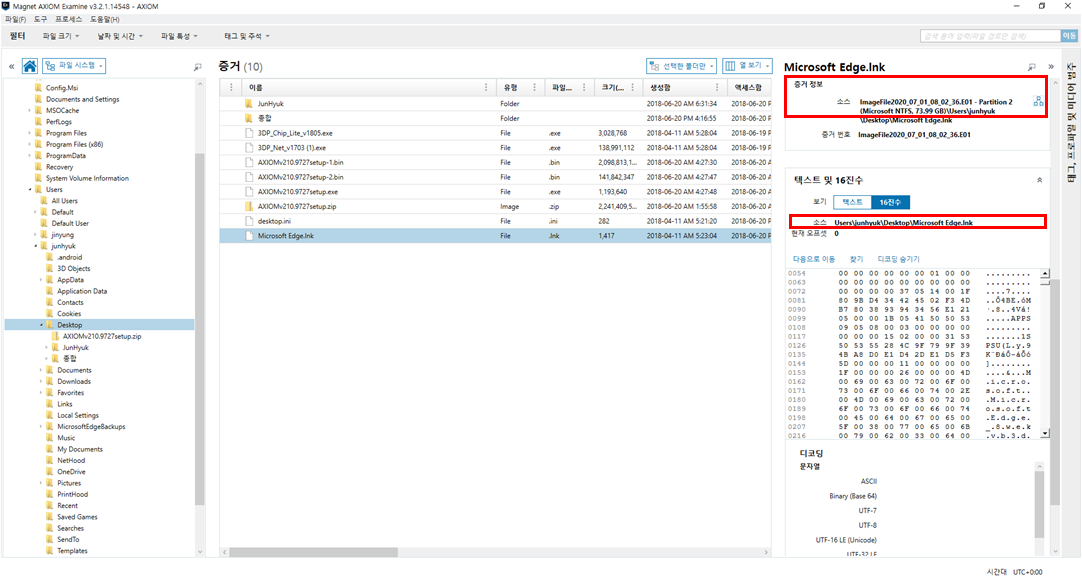Image resolution: width=1082 pixels, height=587 pixels.
Task: Open the 도구 menu
Action: click(x=41, y=19)
